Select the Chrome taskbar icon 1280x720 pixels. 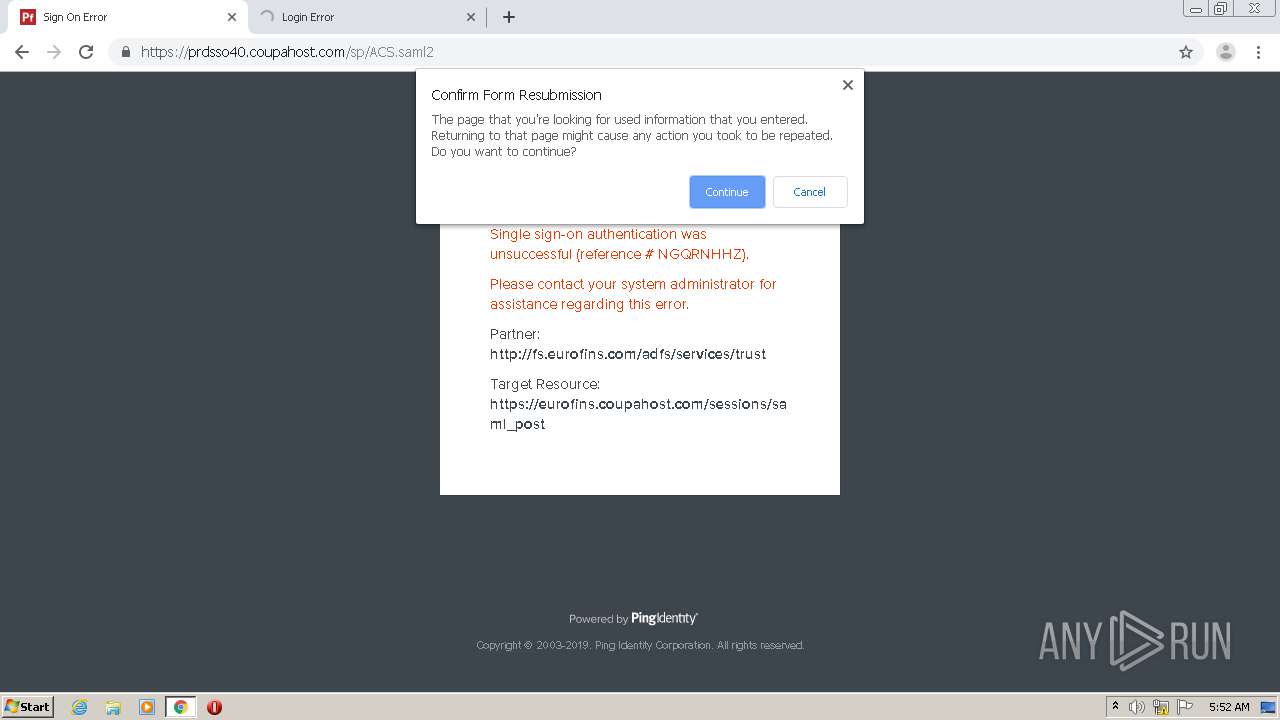(x=180, y=707)
